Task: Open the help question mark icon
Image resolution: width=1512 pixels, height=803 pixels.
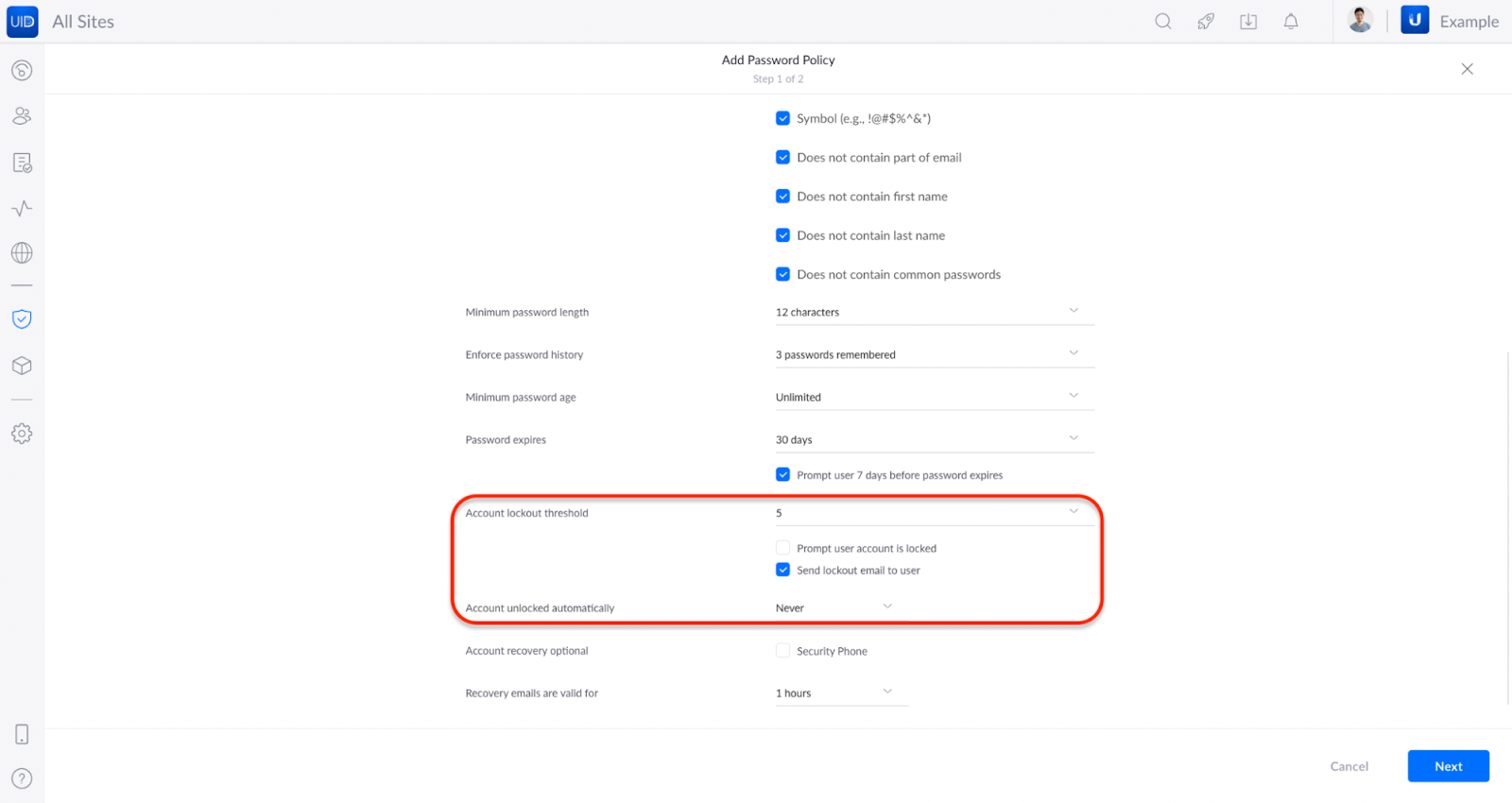Action: coord(22,778)
